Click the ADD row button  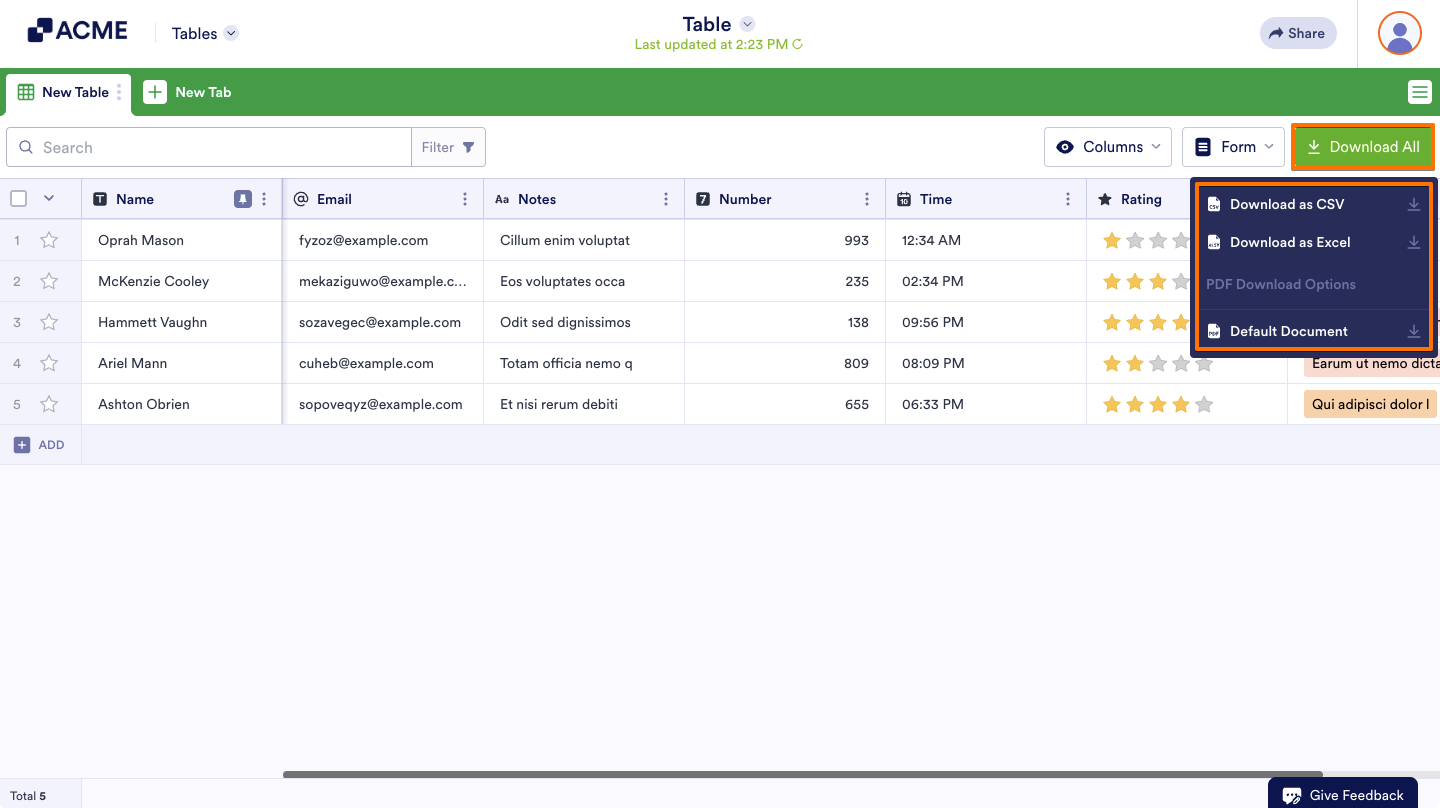40,445
